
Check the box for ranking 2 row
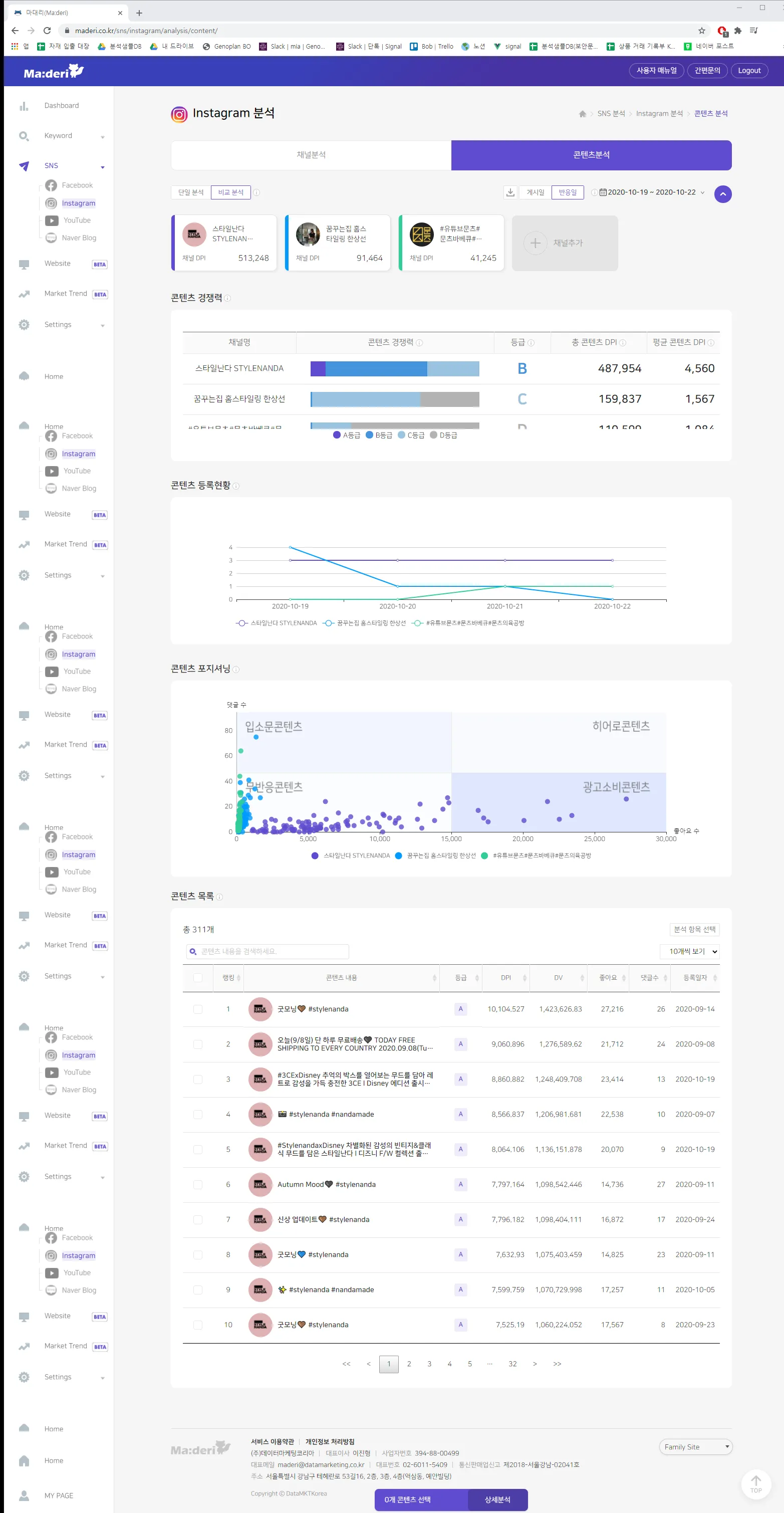coord(198,1044)
